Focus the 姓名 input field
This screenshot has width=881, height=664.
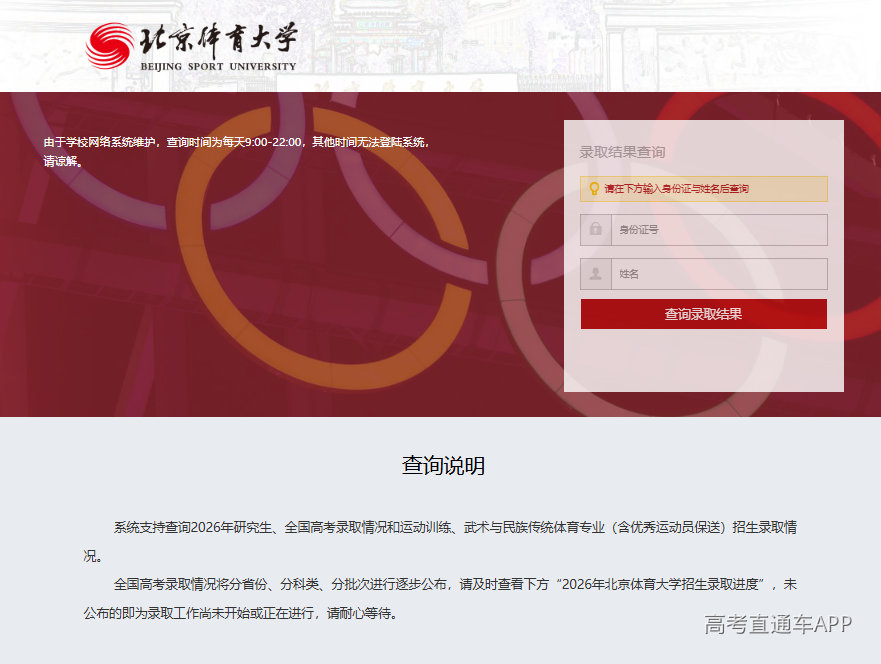point(719,274)
